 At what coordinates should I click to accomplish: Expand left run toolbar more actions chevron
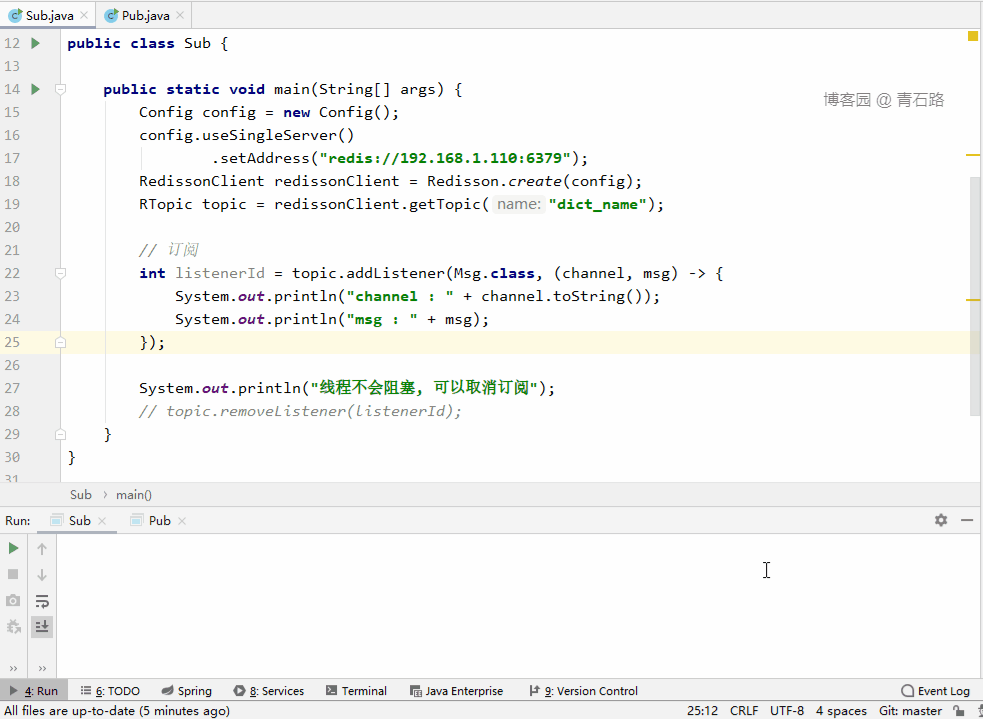13,668
